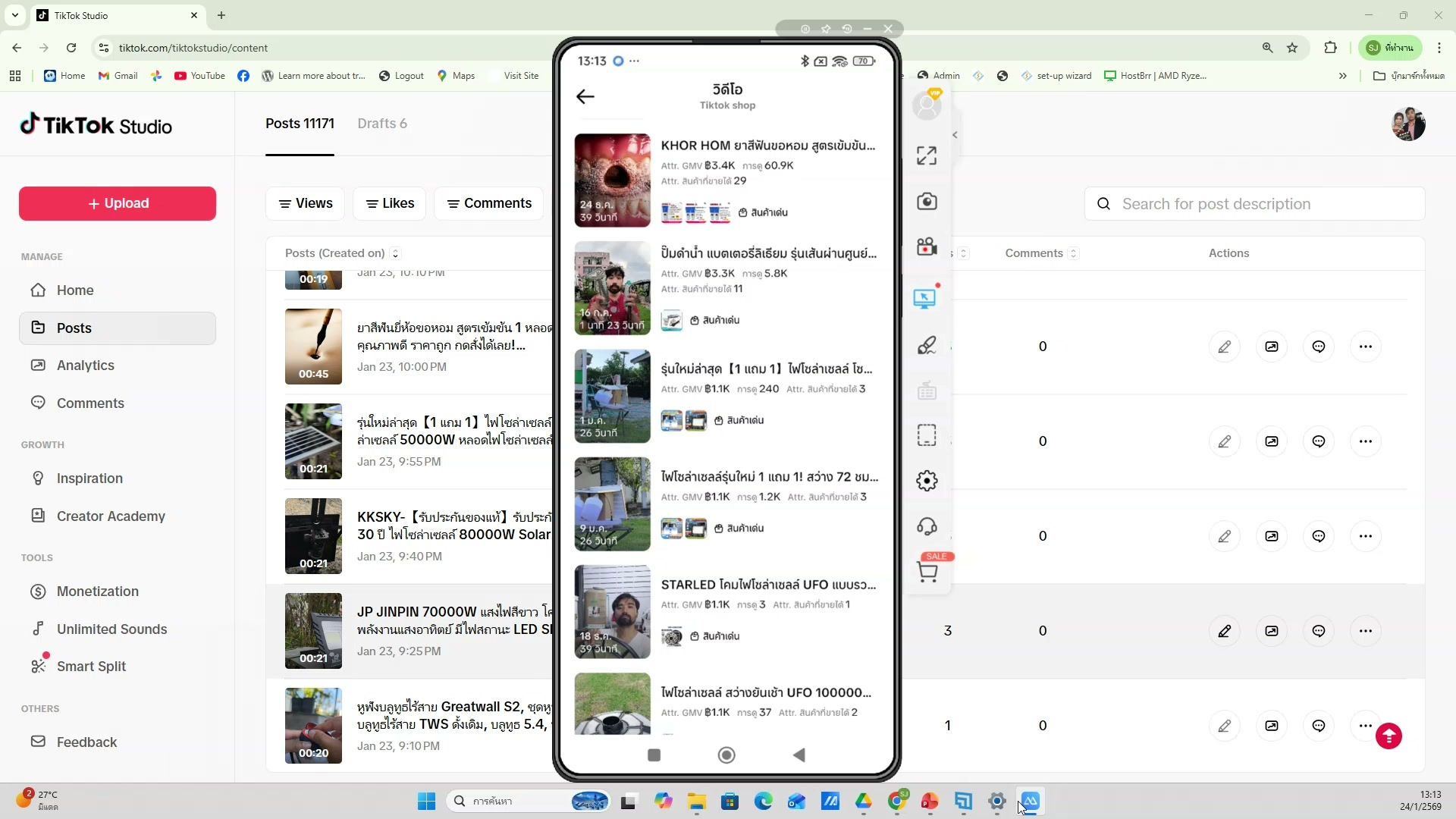Collapse the phone sidebar chevron
1456x819 pixels.
coord(955,135)
